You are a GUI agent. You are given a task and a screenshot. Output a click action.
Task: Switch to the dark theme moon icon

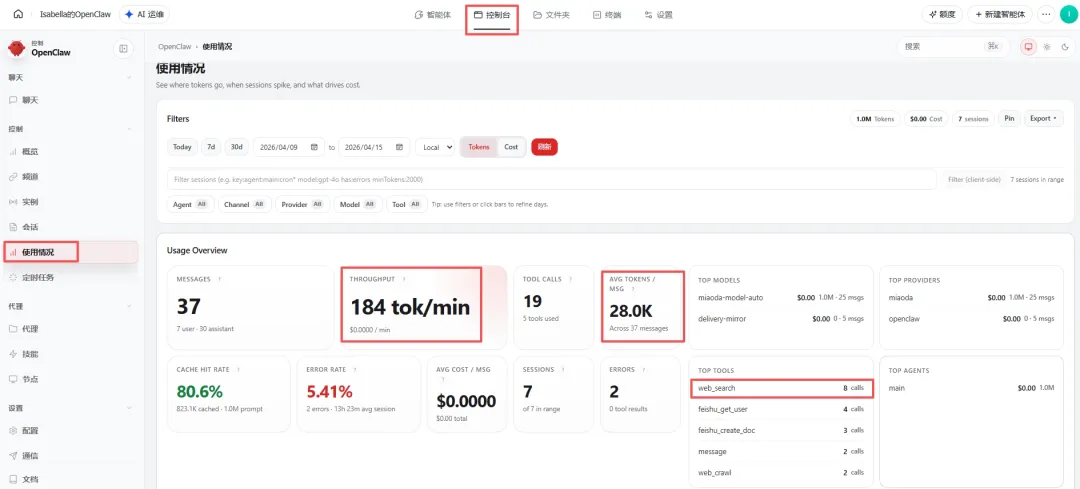coord(1065,47)
